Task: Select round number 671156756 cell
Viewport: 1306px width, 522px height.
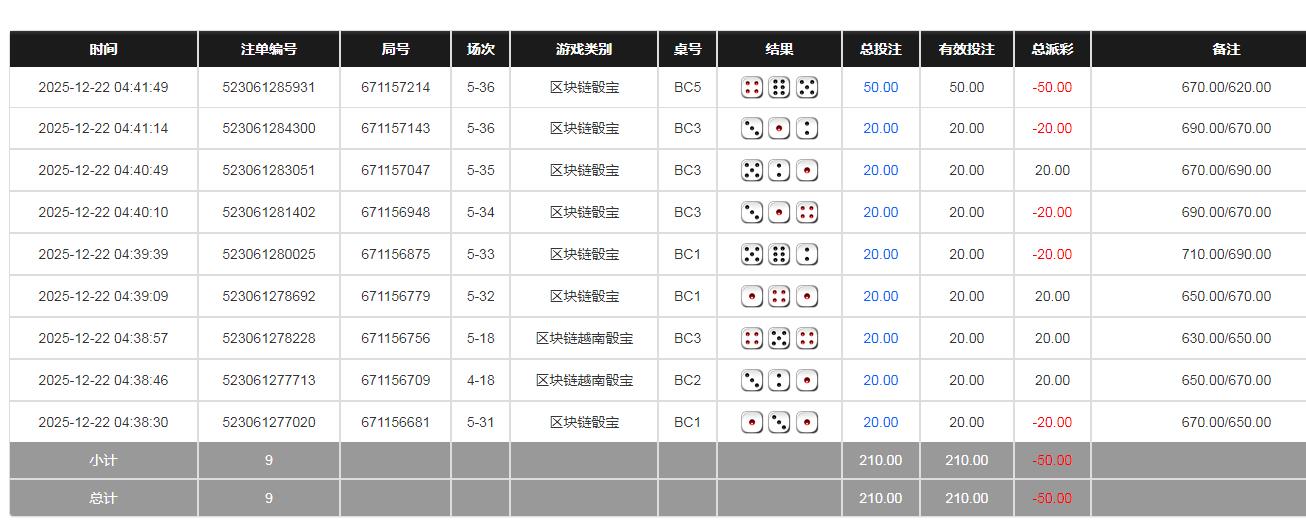Action: point(395,339)
